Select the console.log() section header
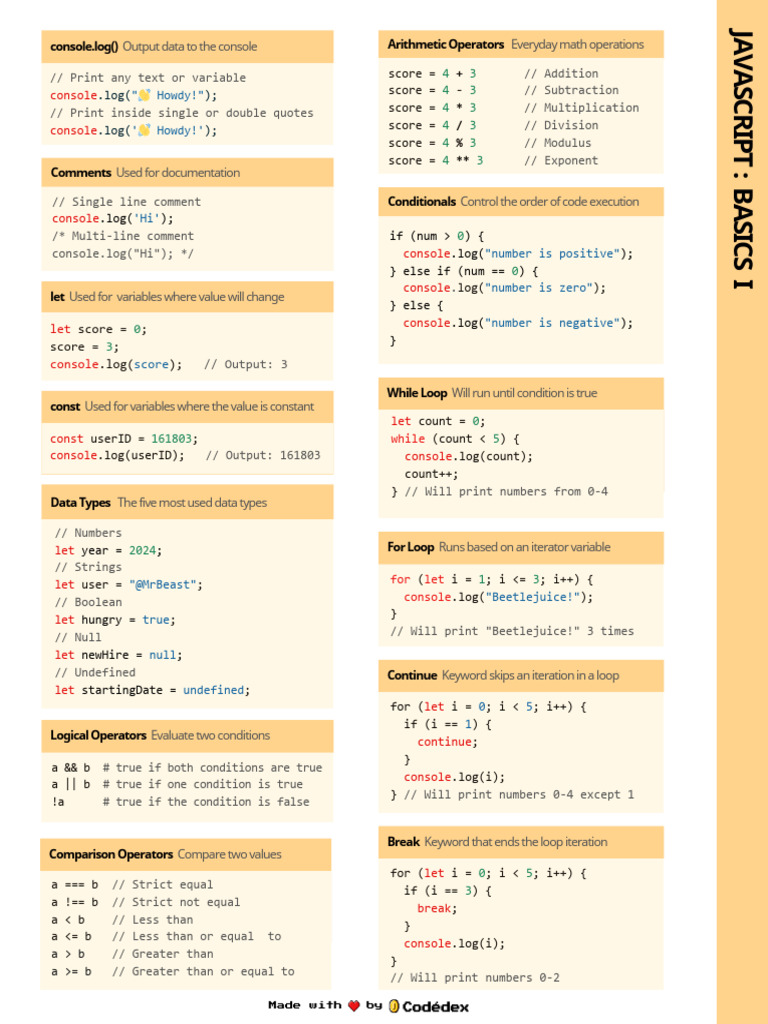Image resolution: width=768 pixels, height=1024 pixels. tap(85, 46)
